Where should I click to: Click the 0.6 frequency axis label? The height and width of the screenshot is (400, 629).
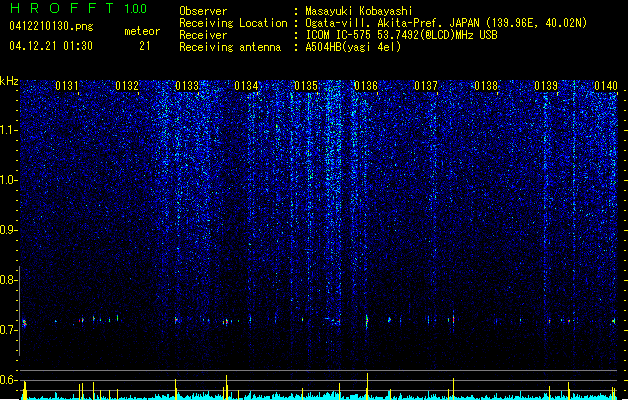click(x=9, y=380)
